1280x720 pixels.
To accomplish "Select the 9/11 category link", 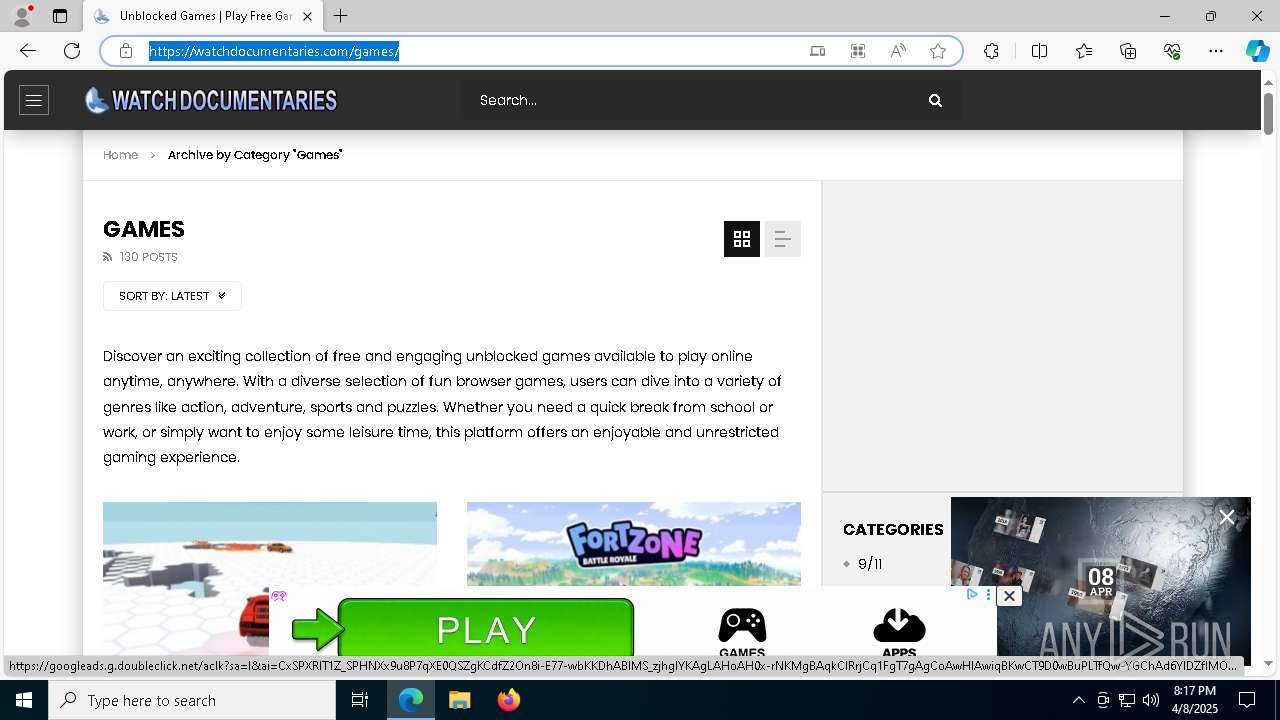I will pos(870,564).
